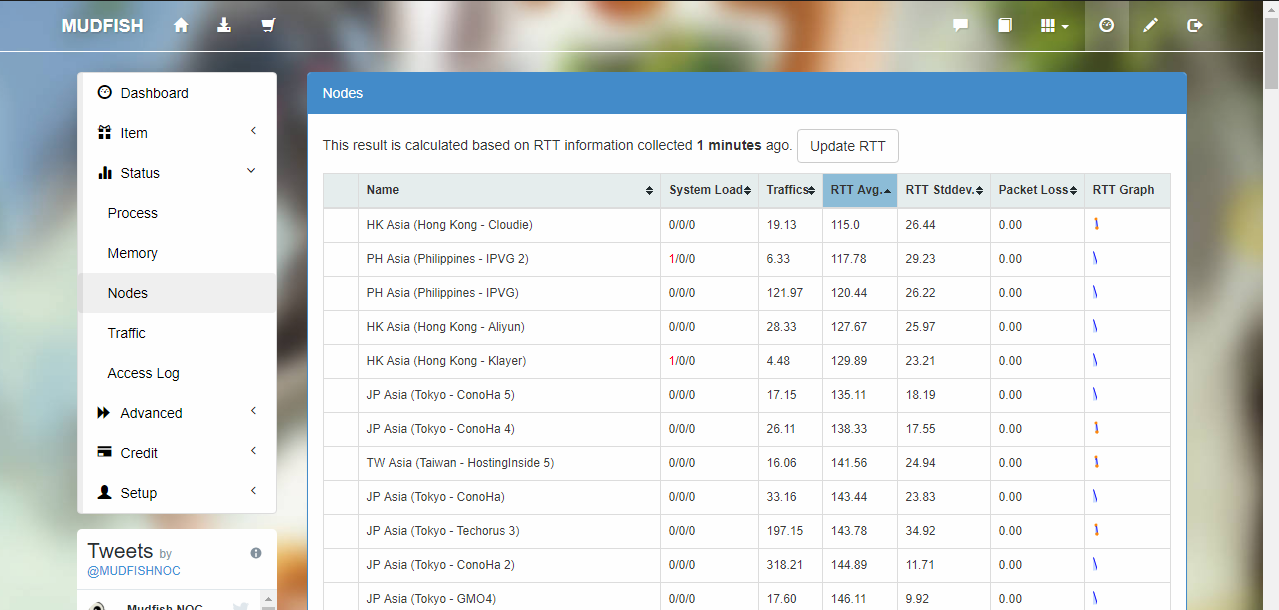Select HK Asia (Hong Kong - Cloudie) name
This screenshot has width=1279, height=610.
[449, 225]
